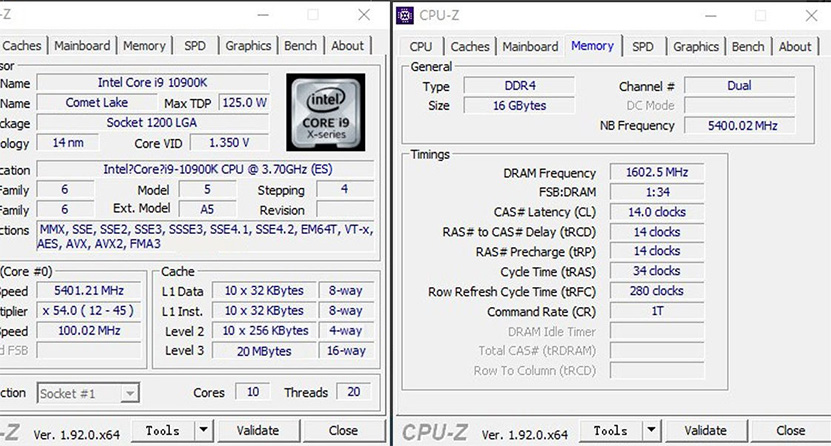Minimize the left CPU-Z window
This screenshot has height=446, width=831.
click(x=263, y=15)
